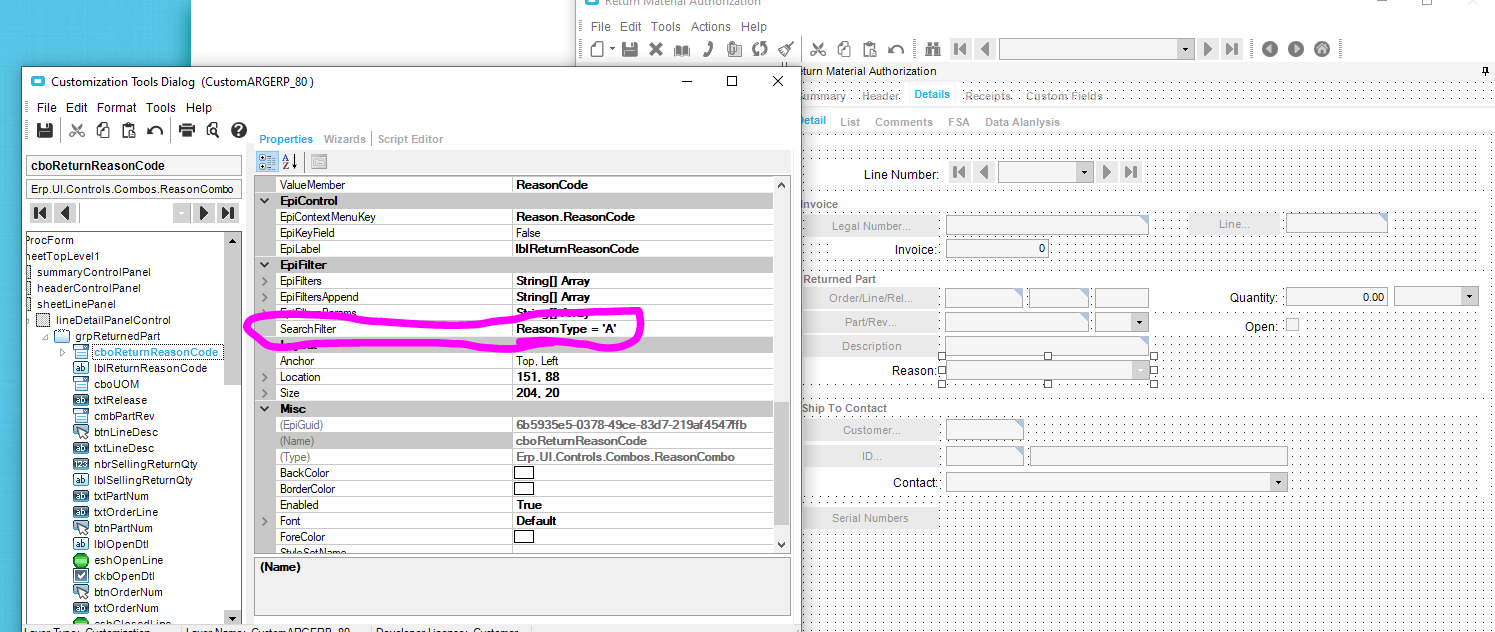Open the Part/Rev revision dropdown

[1140, 322]
